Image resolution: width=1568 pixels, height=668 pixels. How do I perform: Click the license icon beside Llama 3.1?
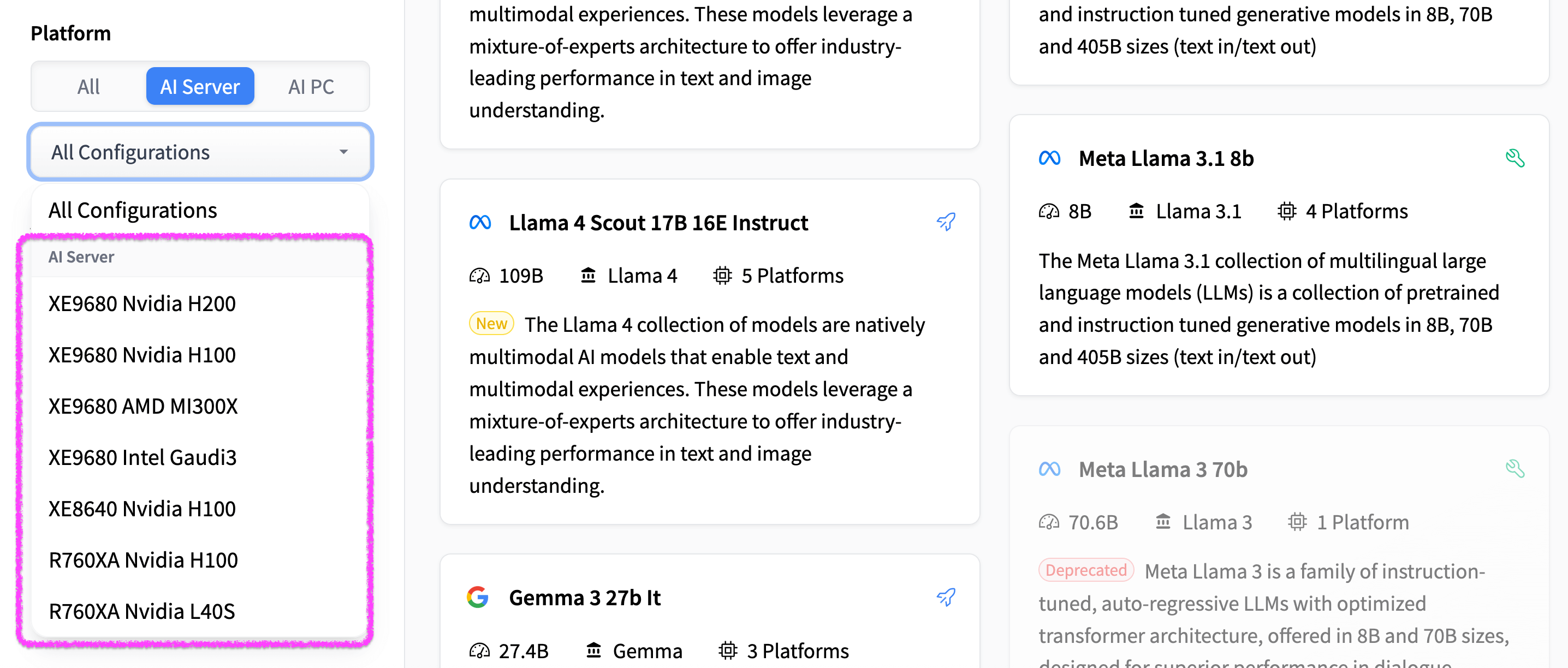pos(1136,211)
